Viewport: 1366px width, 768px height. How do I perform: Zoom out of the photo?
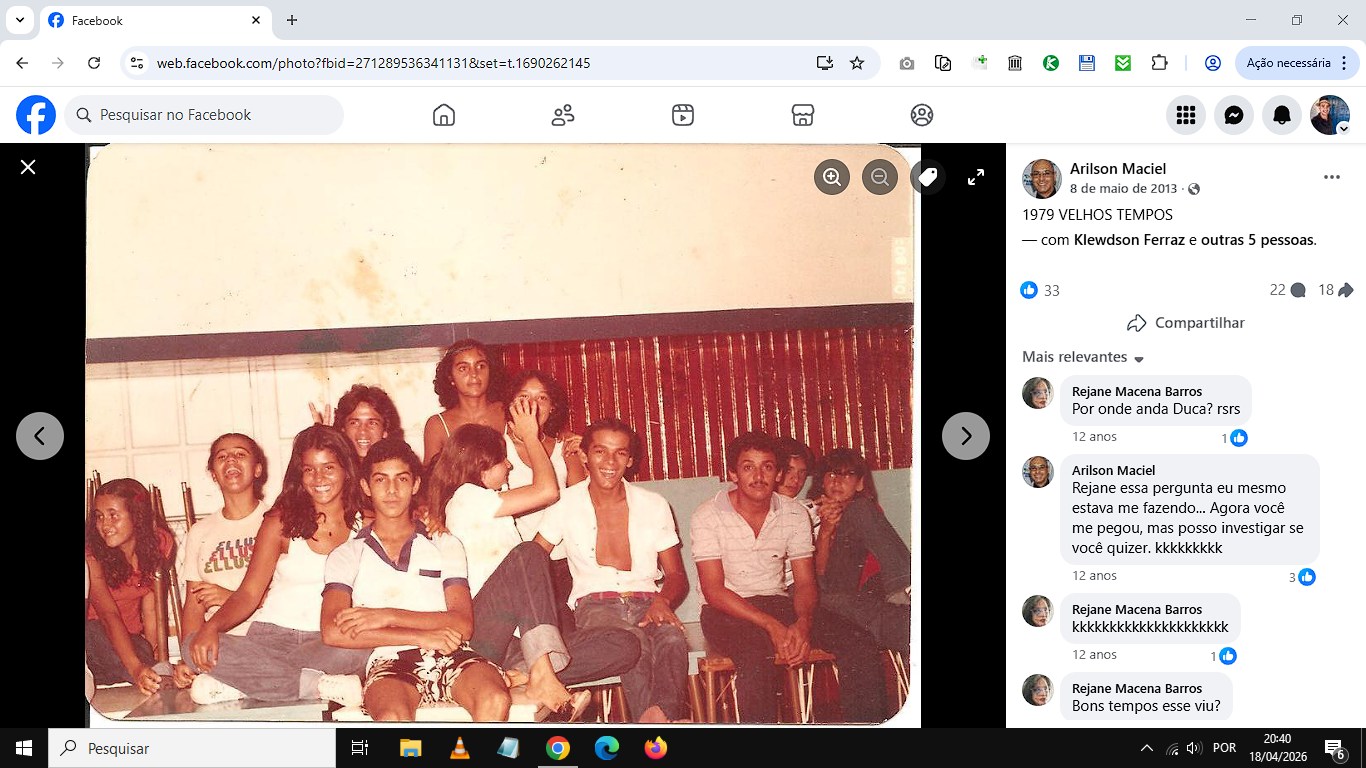coord(880,177)
